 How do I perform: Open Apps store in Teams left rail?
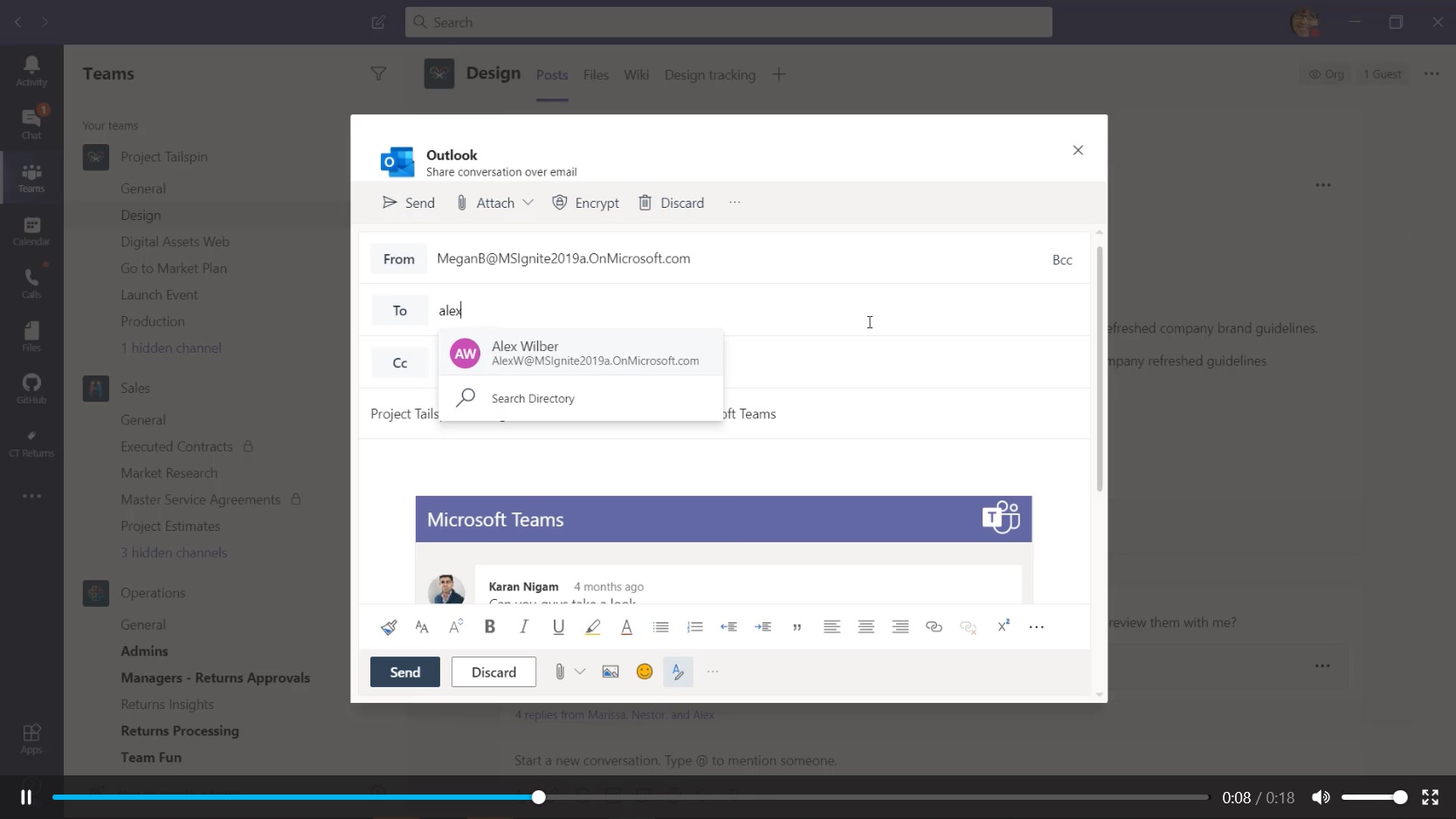(31, 739)
